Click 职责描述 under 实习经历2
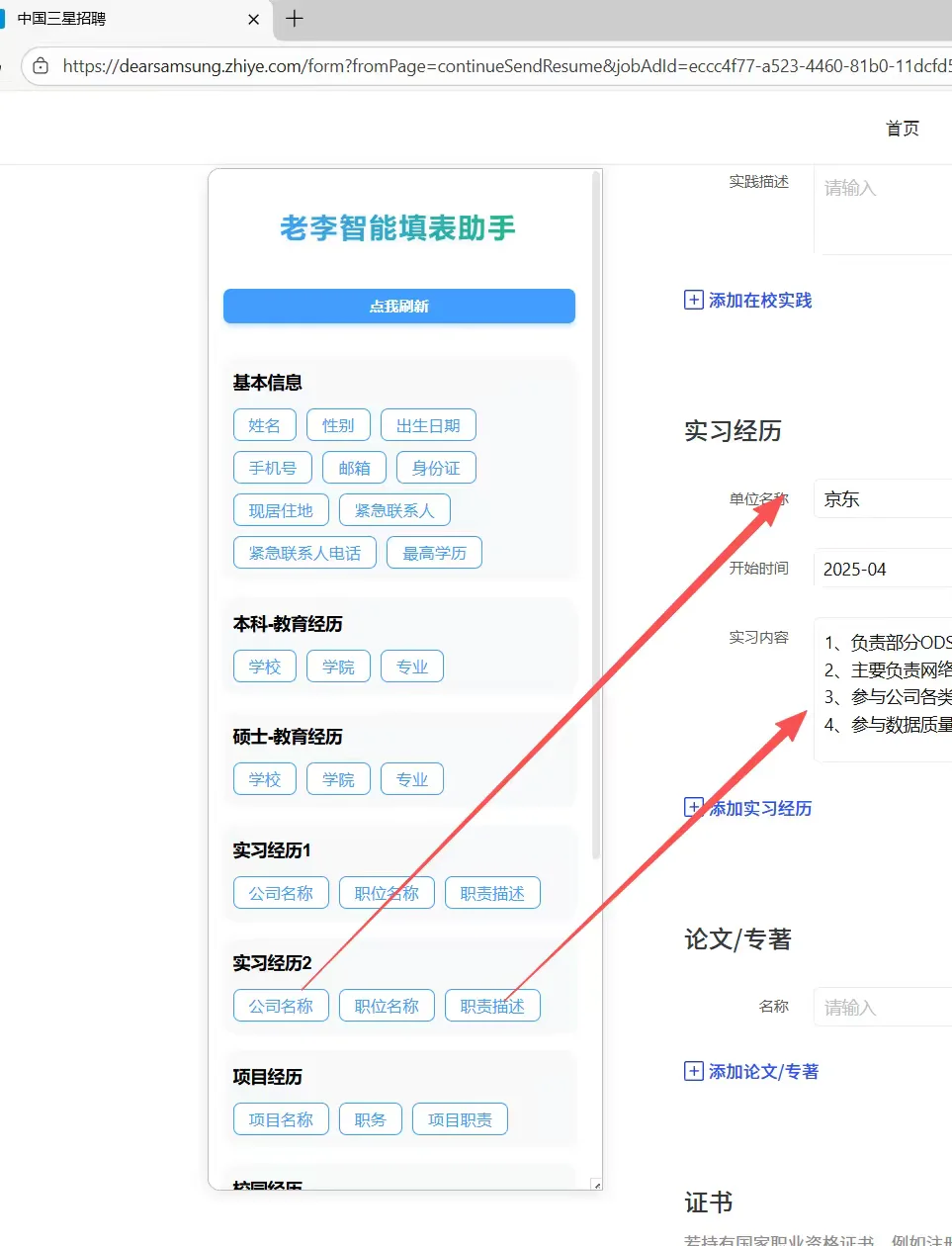The height and width of the screenshot is (1246, 952). pos(492,1006)
